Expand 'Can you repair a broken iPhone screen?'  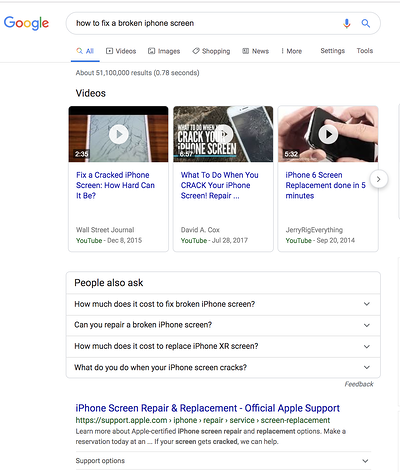(223, 325)
